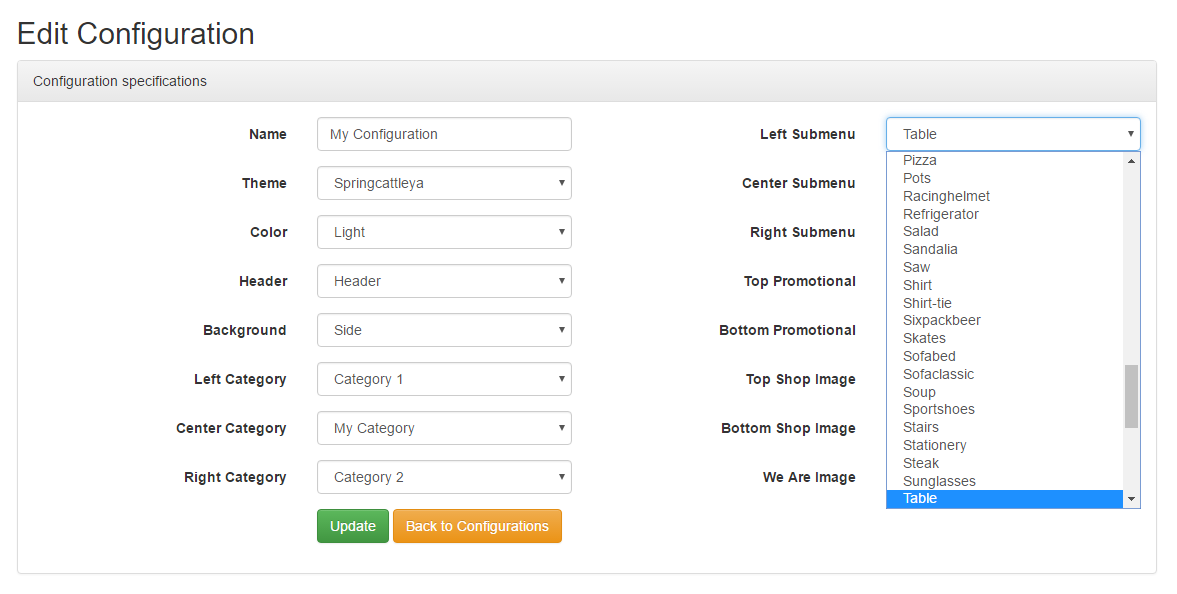Image resolution: width=1177 pixels, height=594 pixels.
Task: Open the Center Category dropdown
Action: (444, 428)
